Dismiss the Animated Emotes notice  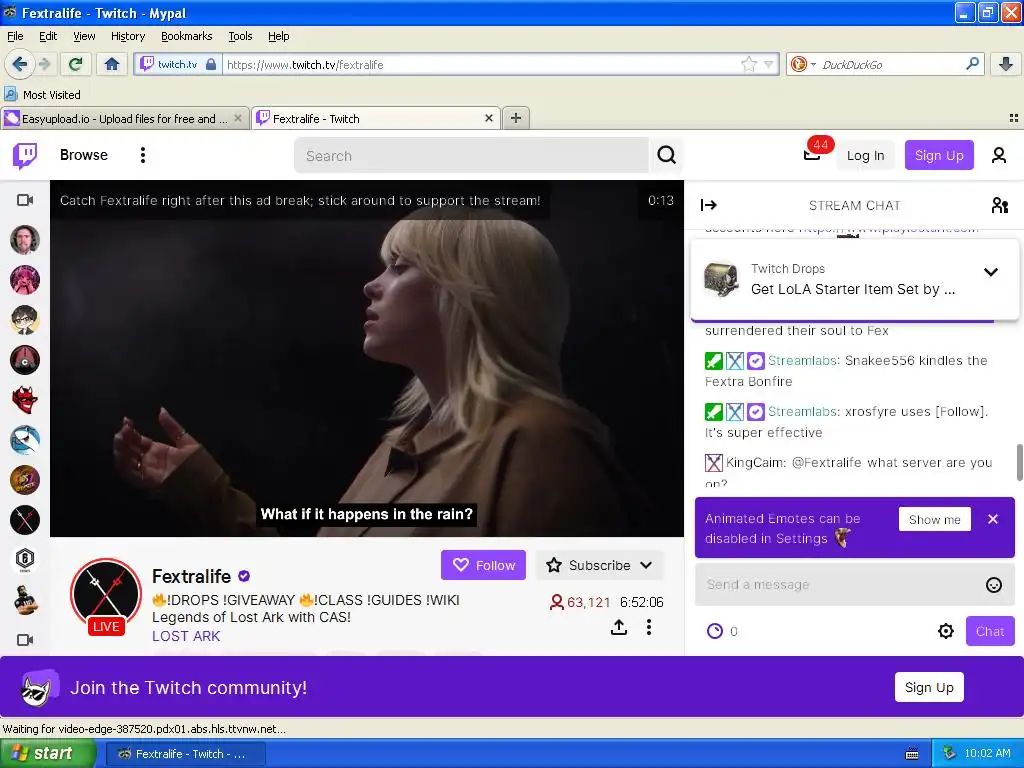[993, 519]
